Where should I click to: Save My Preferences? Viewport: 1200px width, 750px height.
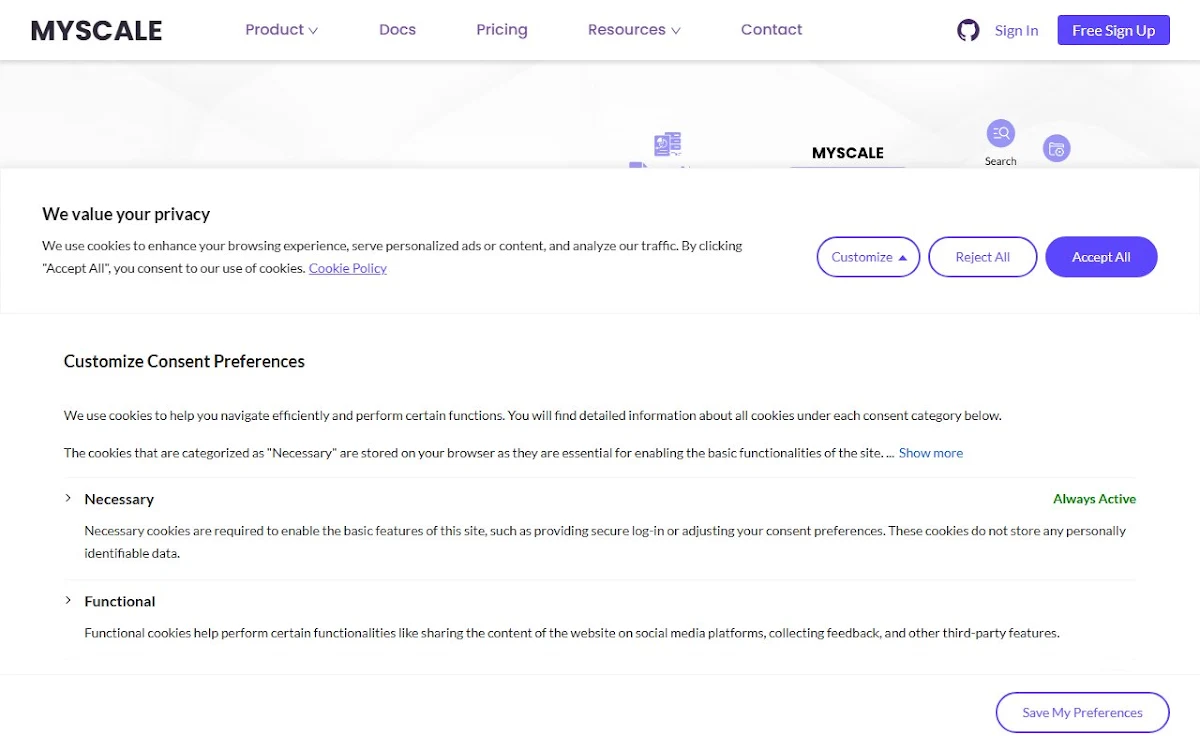pos(1082,713)
